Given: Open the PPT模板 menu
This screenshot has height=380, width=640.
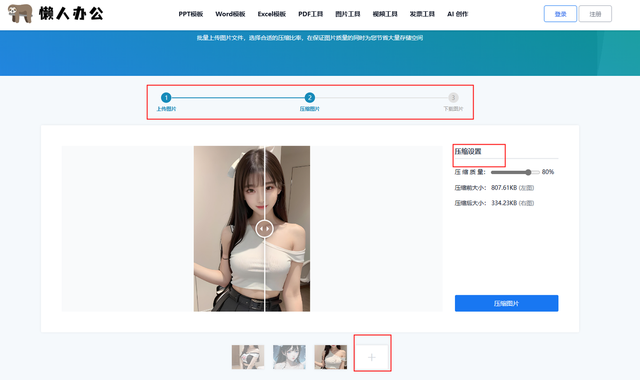Looking at the screenshot, I should click(x=191, y=14).
